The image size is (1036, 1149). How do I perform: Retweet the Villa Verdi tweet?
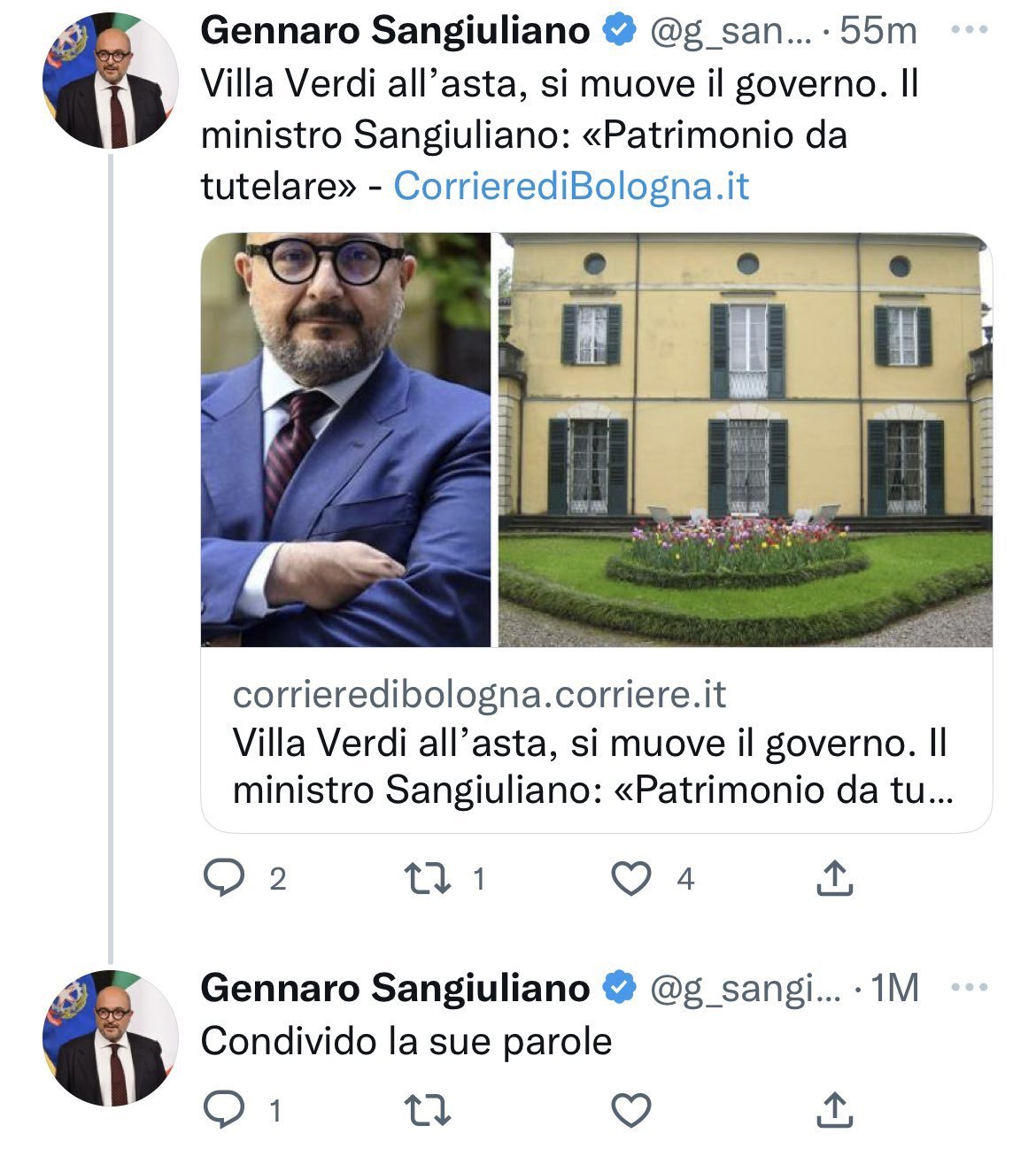point(426,878)
